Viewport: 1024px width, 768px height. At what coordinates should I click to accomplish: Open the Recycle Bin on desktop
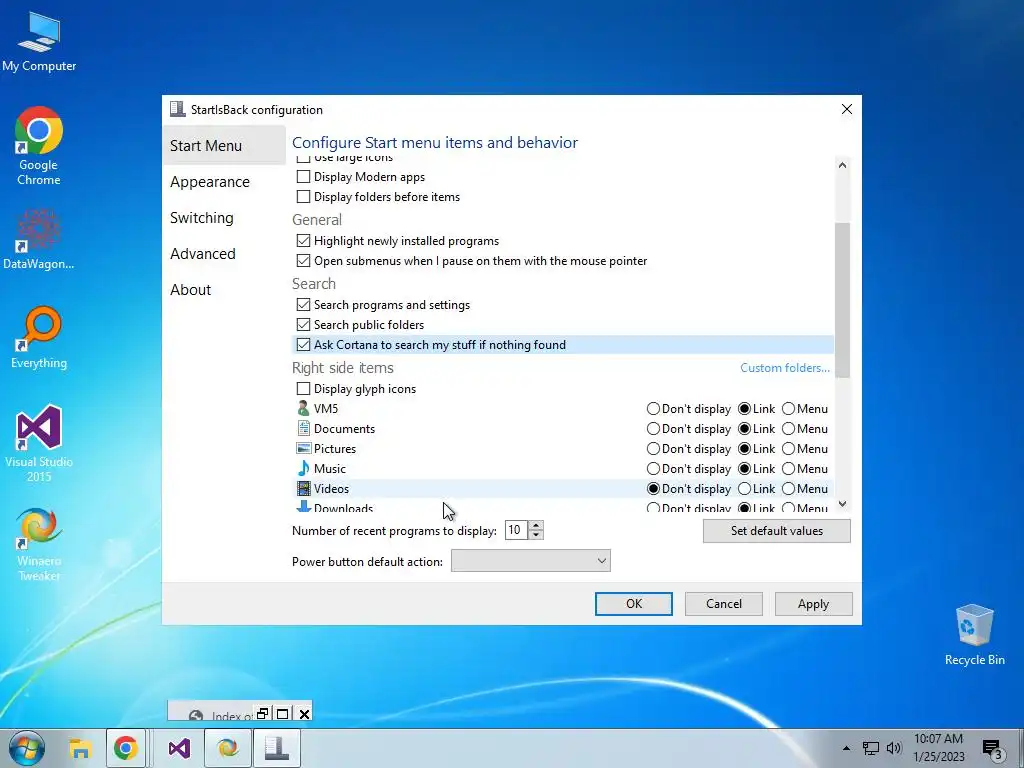click(974, 634)
